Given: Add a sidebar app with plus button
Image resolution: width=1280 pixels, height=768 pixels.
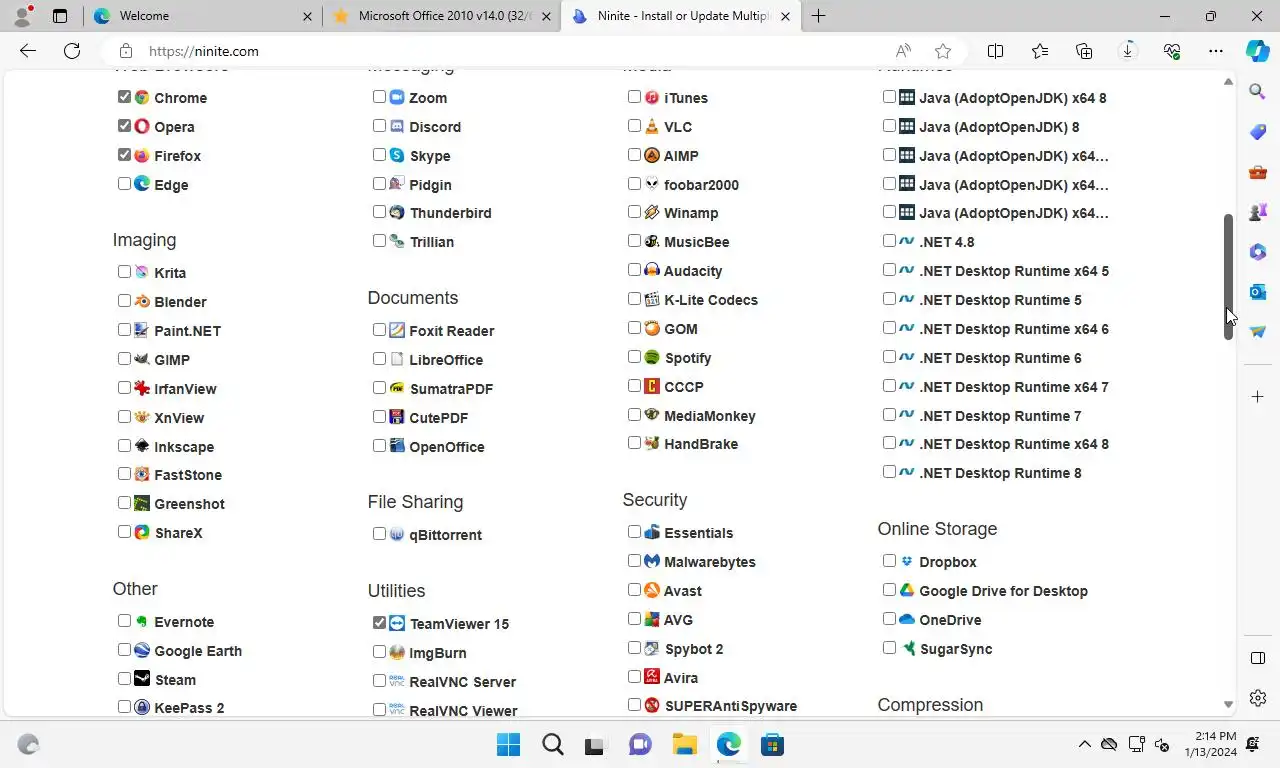Looking at the screenshot, I should tap(1258, 397).
